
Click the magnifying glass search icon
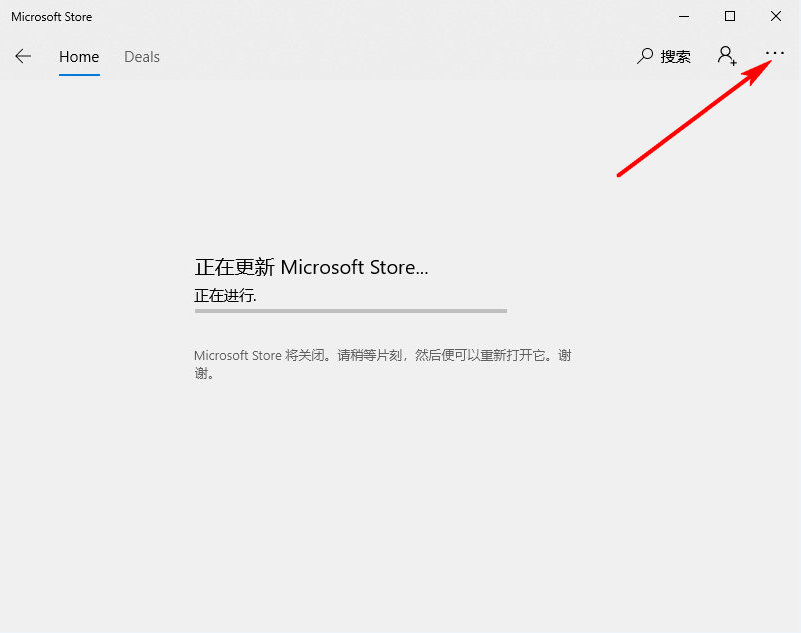click(645, 56)
